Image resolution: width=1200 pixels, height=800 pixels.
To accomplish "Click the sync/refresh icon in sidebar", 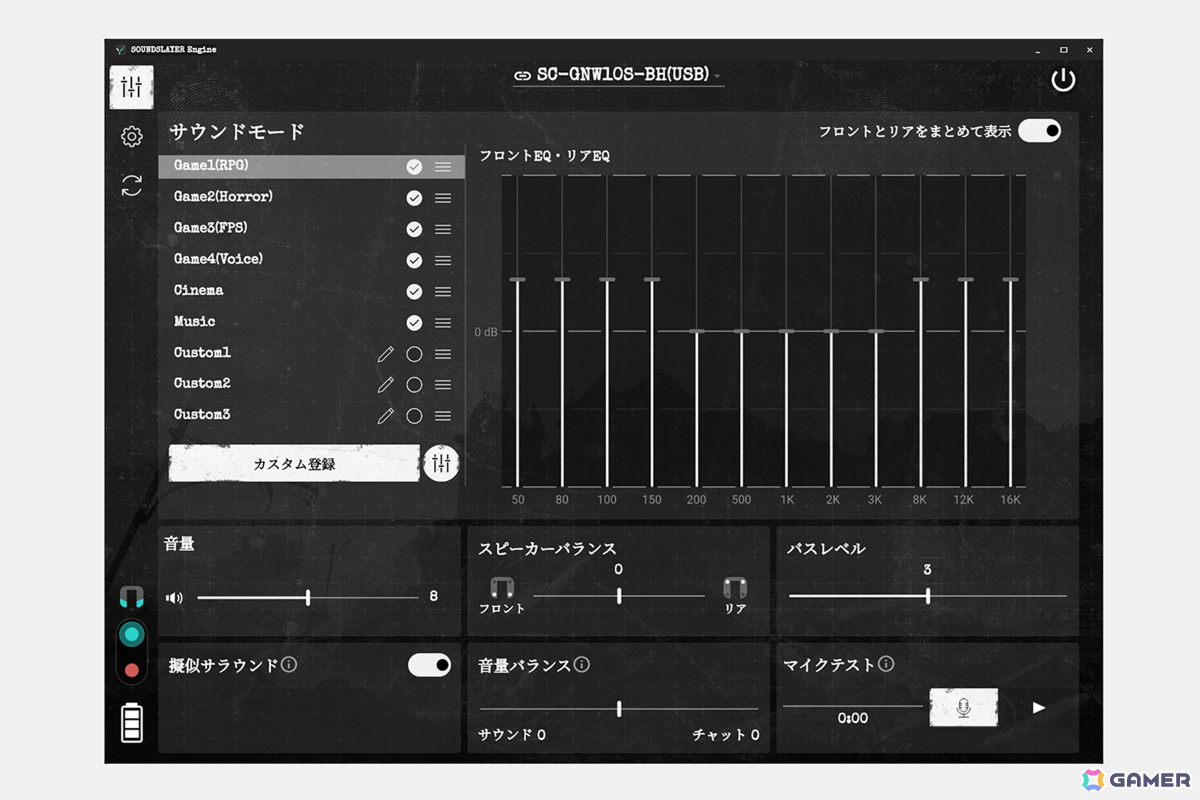I will (x=131, y=187).
